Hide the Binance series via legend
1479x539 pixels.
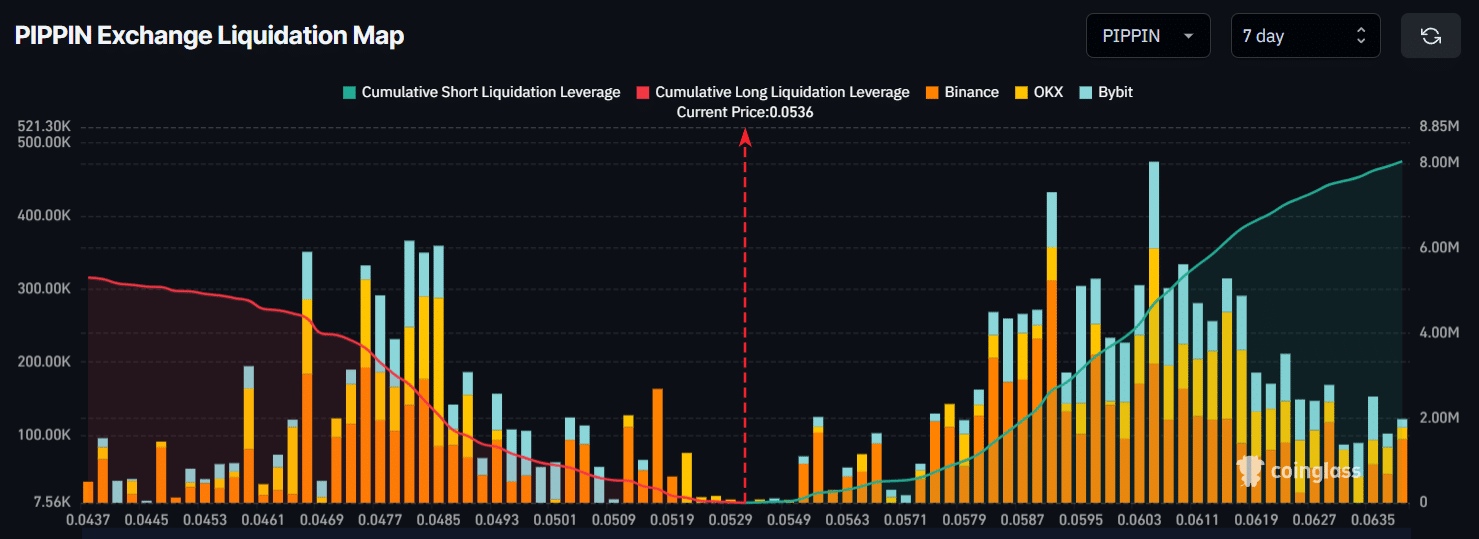971,92
